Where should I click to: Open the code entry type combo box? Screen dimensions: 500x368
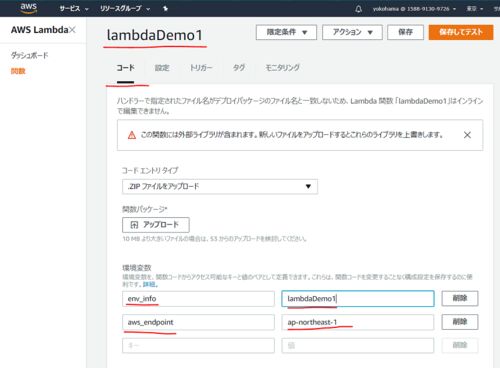pyautogui.click(x=220, y=186)
